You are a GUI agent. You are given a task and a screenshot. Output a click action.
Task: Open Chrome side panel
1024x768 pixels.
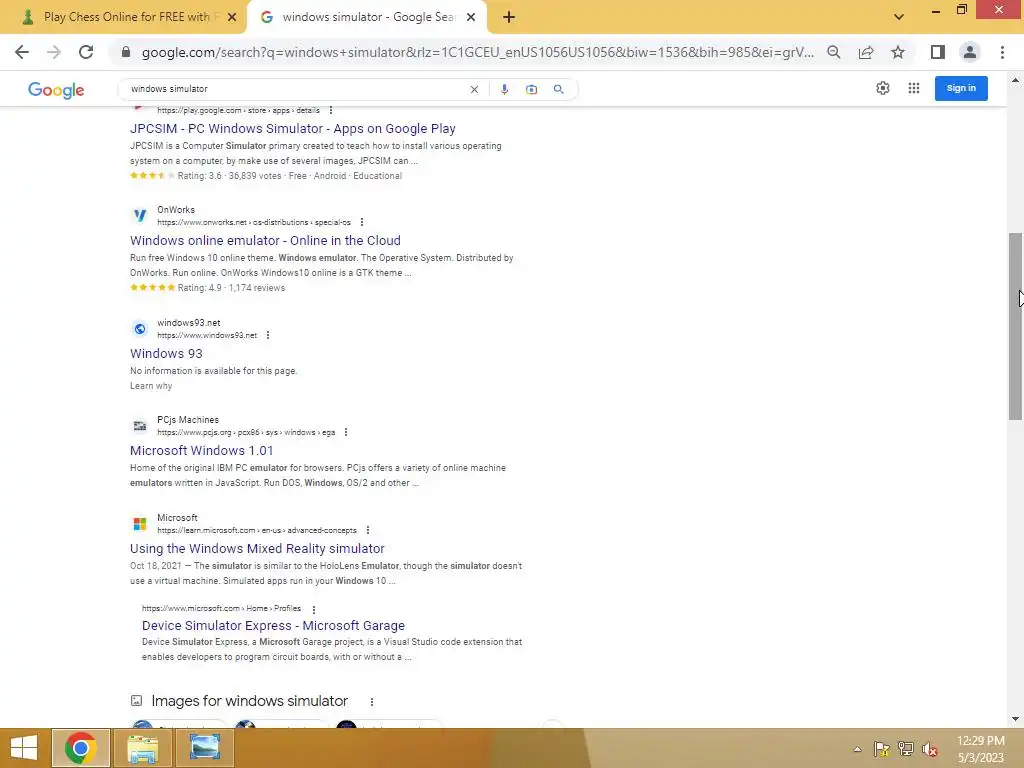click(938, 52)
